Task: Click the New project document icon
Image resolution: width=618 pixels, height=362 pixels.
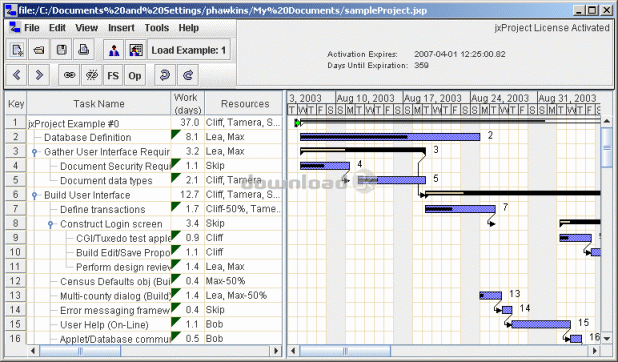Action: point(17,50)
